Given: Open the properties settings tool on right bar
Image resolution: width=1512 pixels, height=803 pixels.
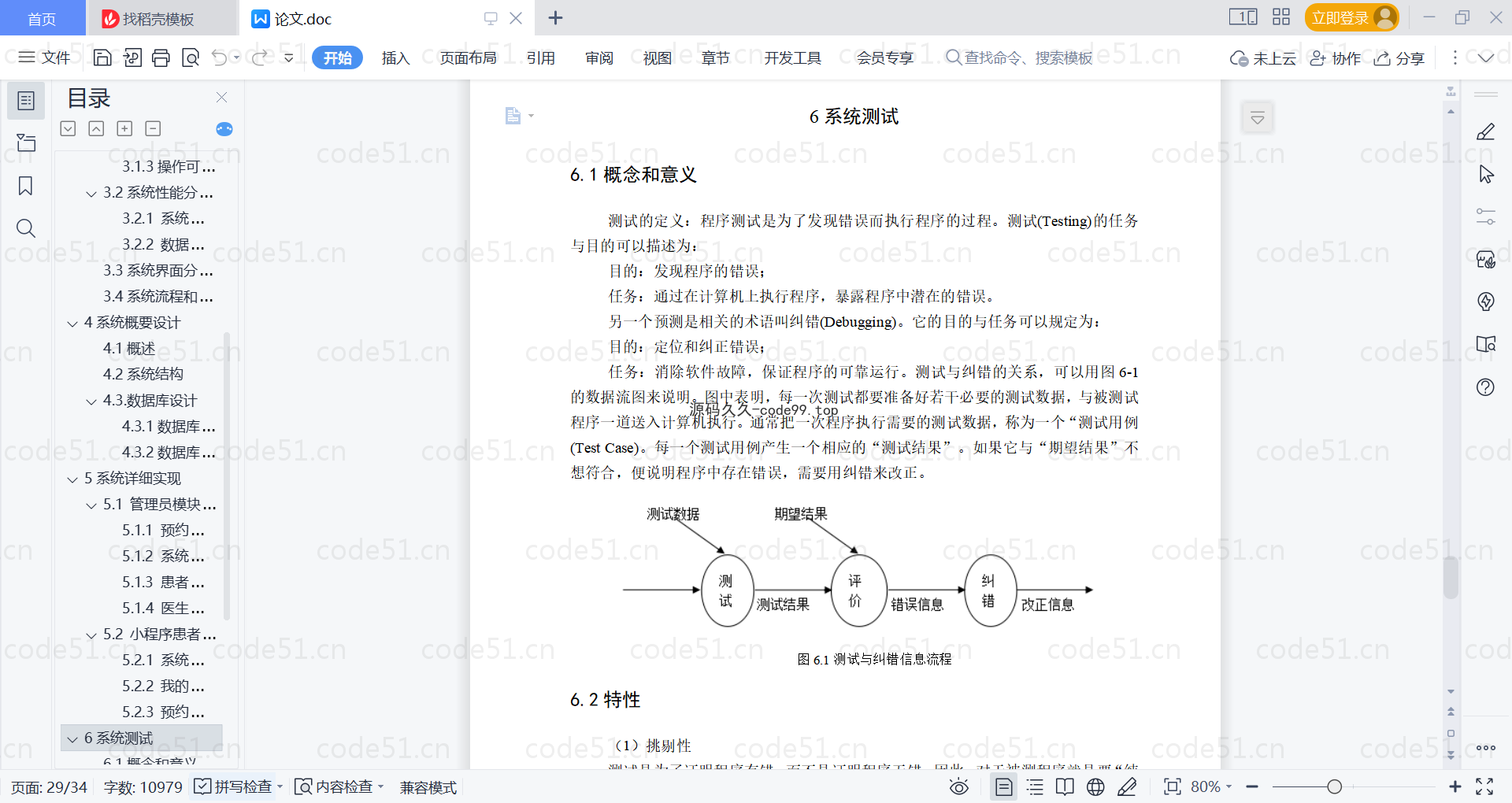Looking at the screenshot, I should tap(1485, 216).
